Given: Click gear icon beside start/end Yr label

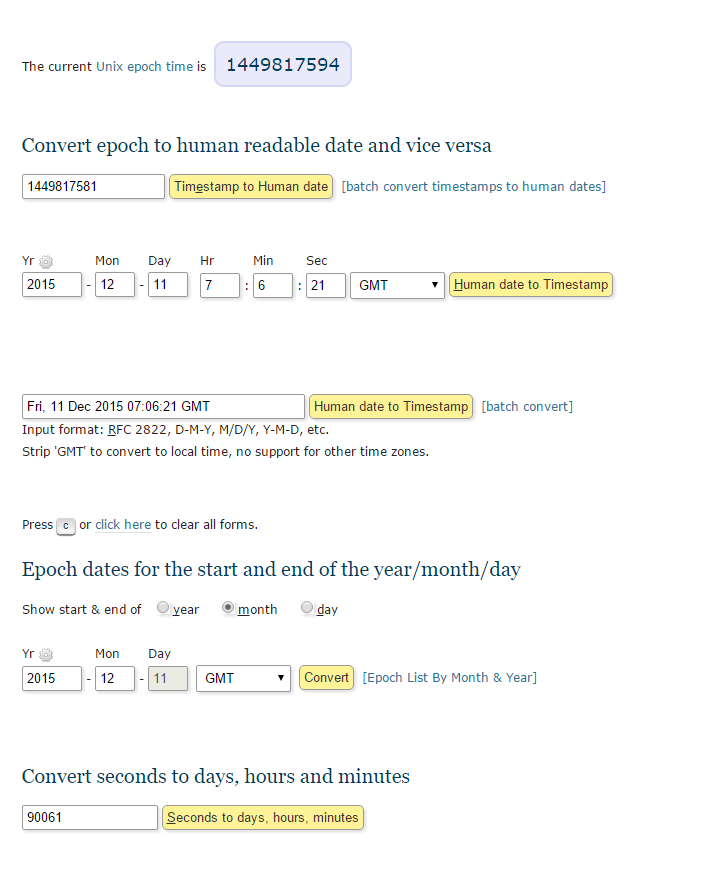Looking at the screenshot, I should click(x=46, y=655).
